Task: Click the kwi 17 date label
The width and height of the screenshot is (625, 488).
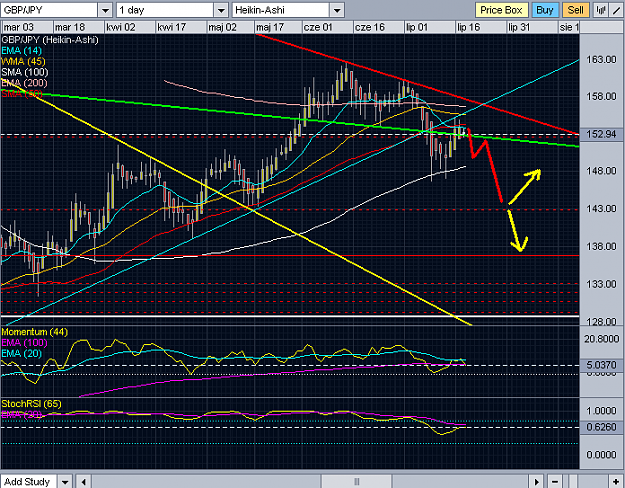Action: (x=172, y=27)
